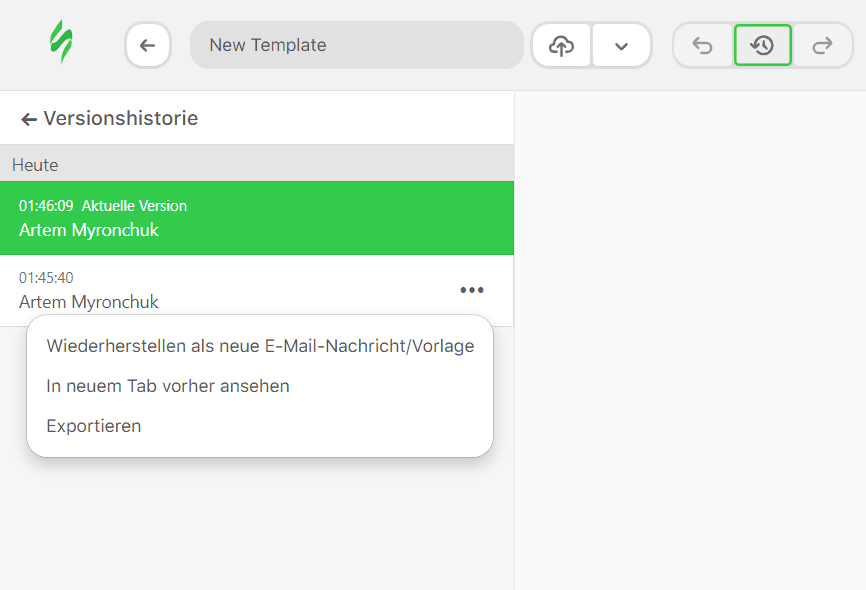The height and width of the screenshot is (590, 866).
Task: Expand the dropdown chevron next to the cloud button
Action: pyautogui.click(x=622, y=46)
